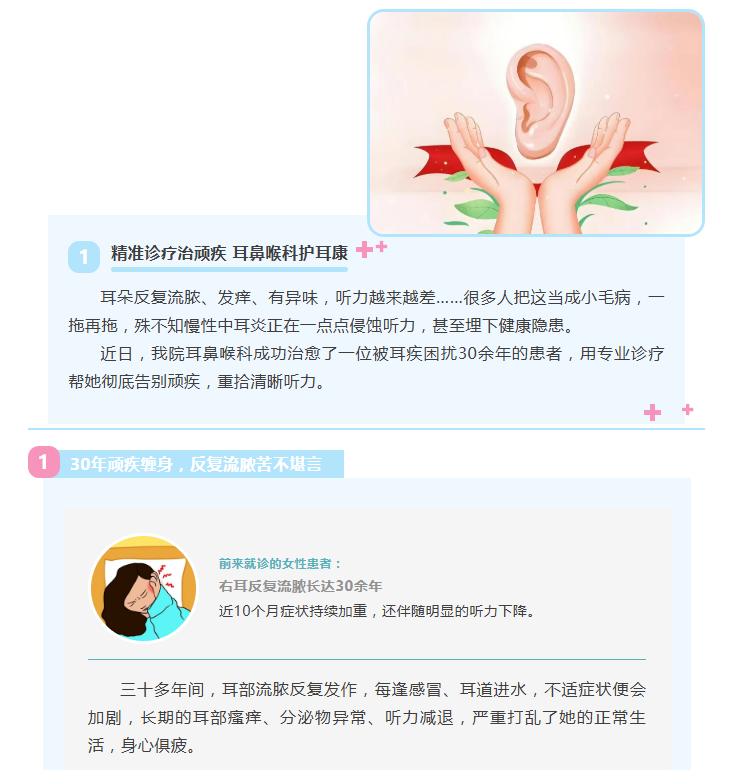This screenshot has width=738, height=770.
Task: Click the paragraph starting 近日，我院耳鼻喉科
Action: coord(366,367)
